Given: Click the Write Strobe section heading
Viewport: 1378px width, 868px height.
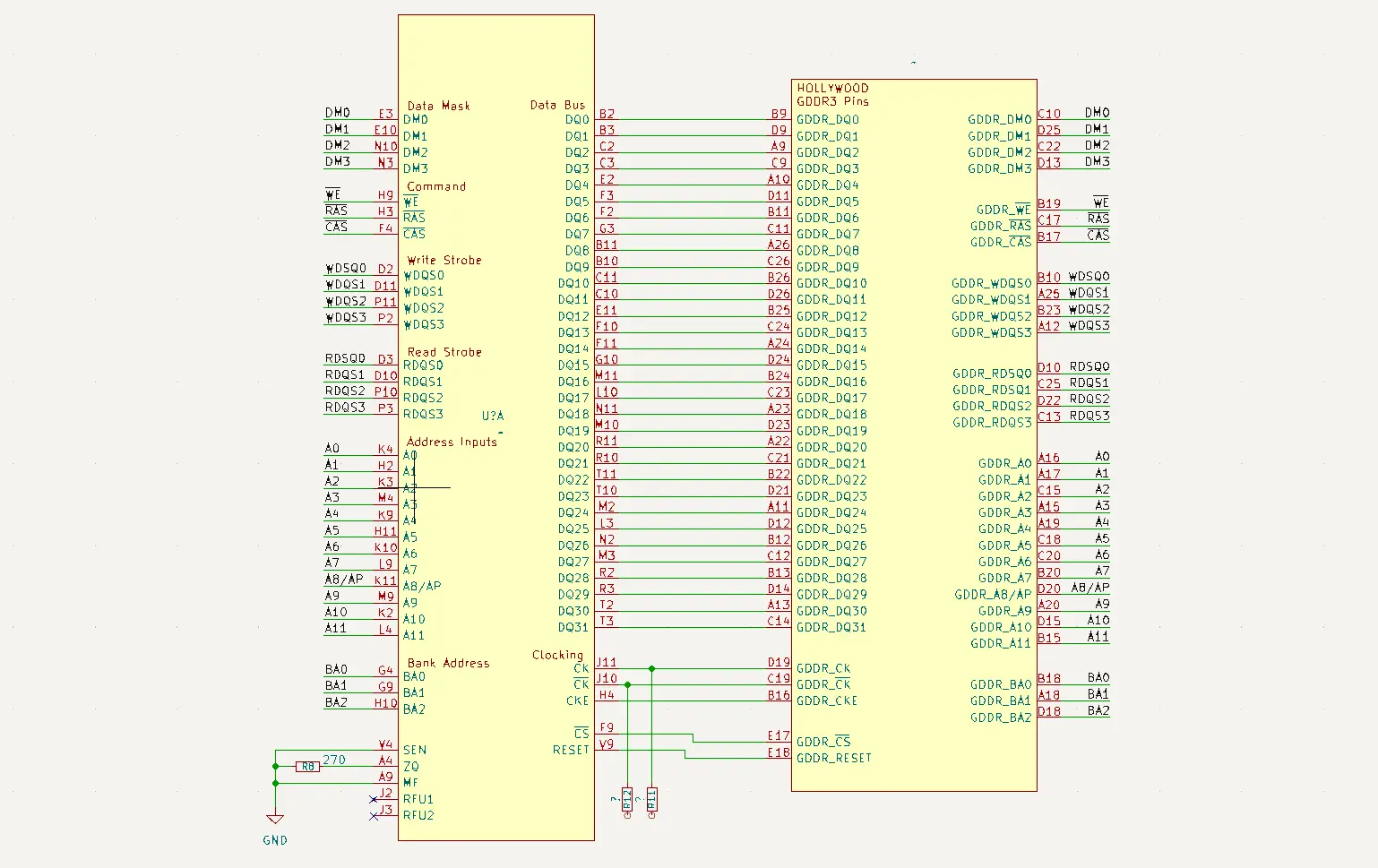Looking at the screenshot, I should click(444, 260).
